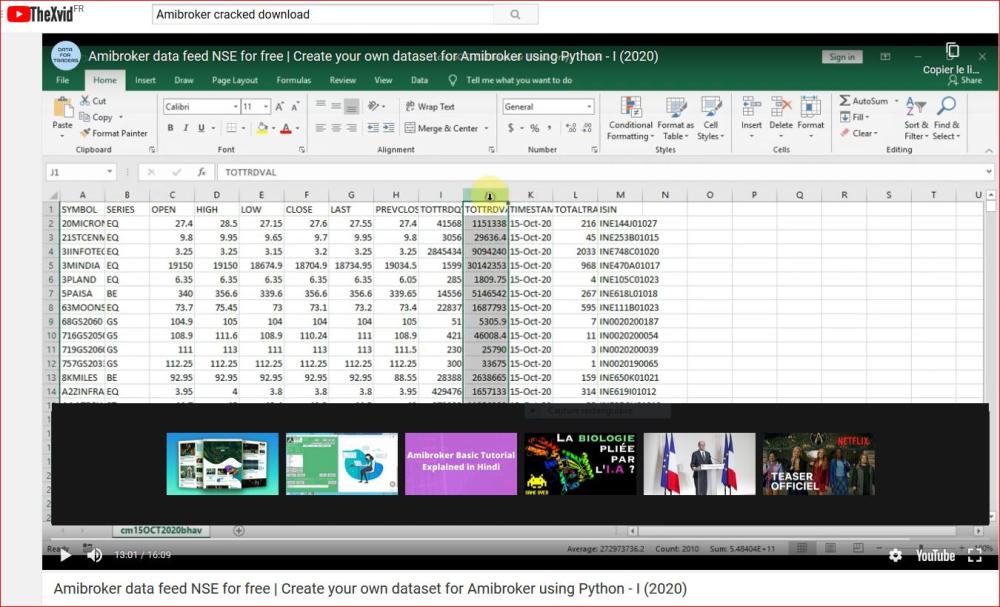Image resolution: width=1000 pixels, height=607 pixels.
Task: Click the Find & Select icon
Action: click(946, 106)
